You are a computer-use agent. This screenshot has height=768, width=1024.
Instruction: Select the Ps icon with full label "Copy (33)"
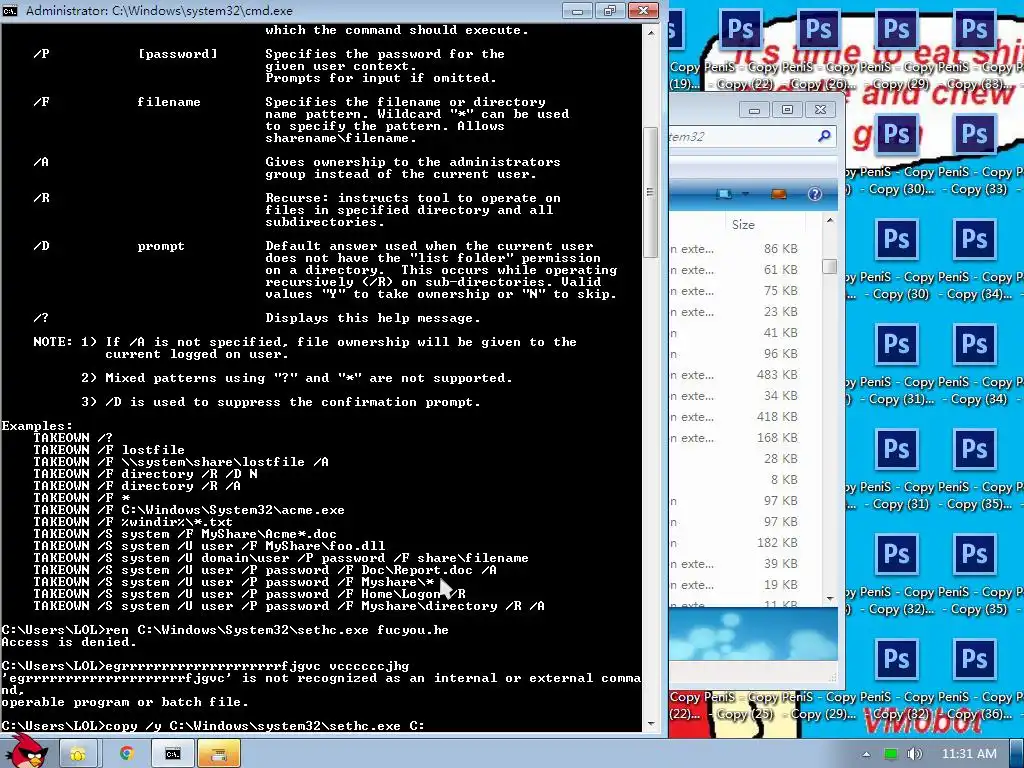[974, 135]
